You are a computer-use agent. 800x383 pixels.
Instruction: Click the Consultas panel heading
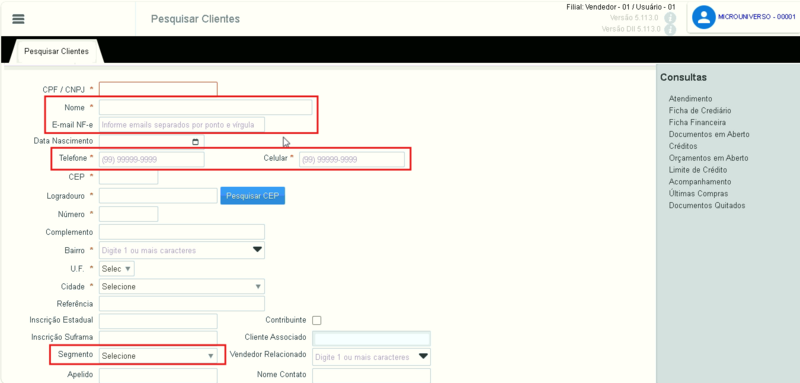(x=683, y=78)
